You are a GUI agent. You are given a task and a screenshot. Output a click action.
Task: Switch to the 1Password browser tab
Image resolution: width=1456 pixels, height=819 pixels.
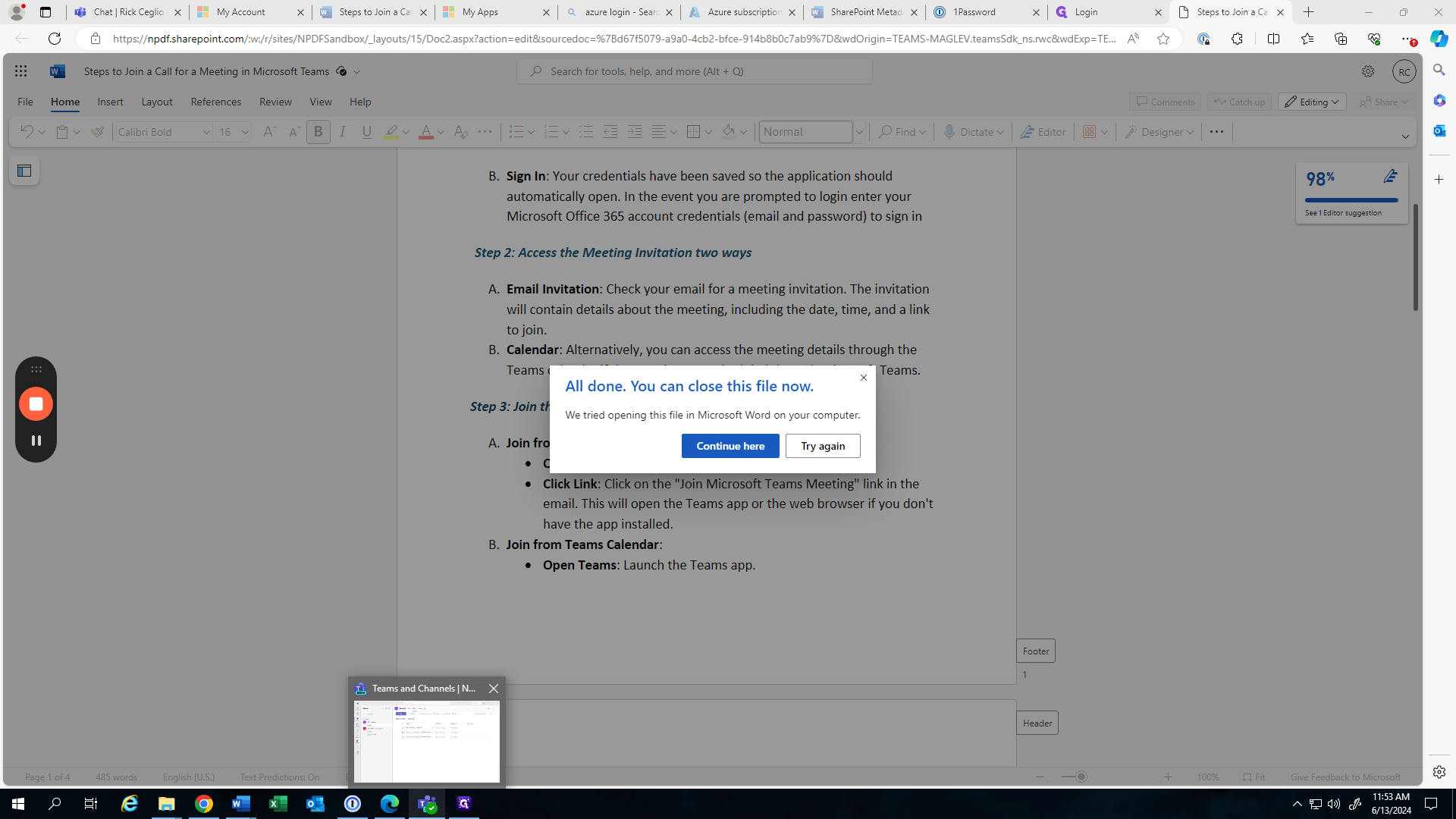(x=987, y=12)
